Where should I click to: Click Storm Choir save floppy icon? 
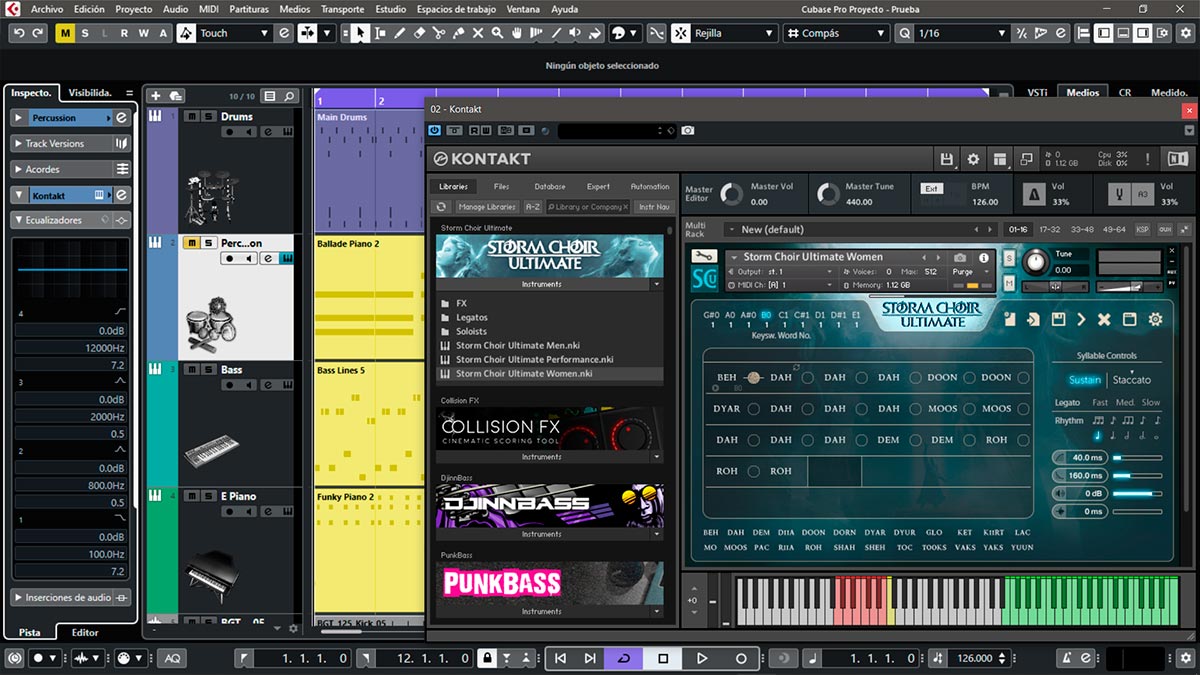1058,319
